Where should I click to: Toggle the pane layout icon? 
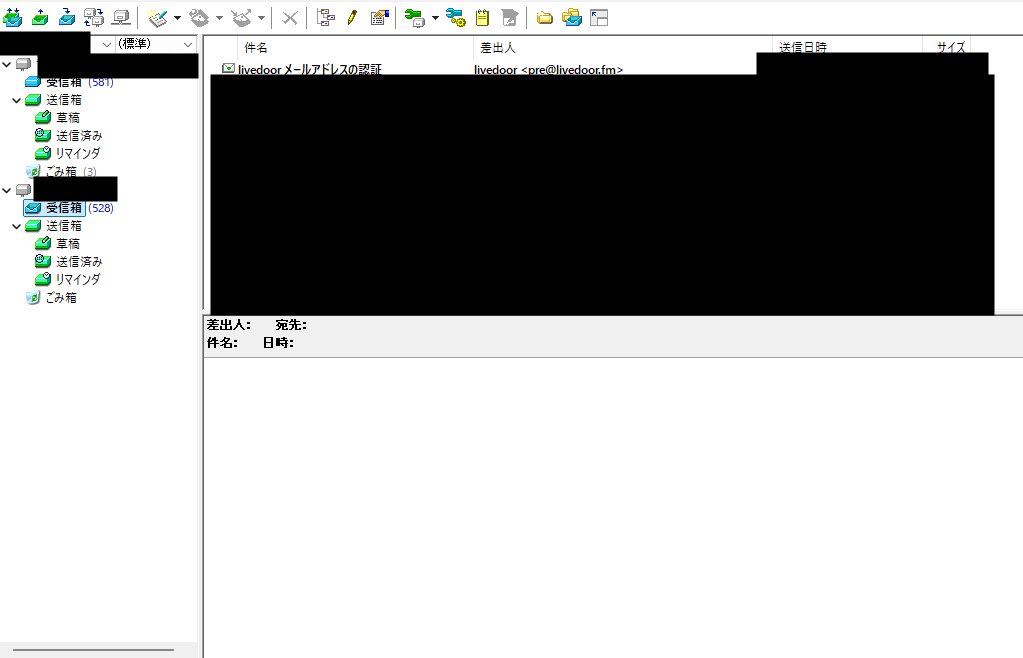(x=599, y=18)
